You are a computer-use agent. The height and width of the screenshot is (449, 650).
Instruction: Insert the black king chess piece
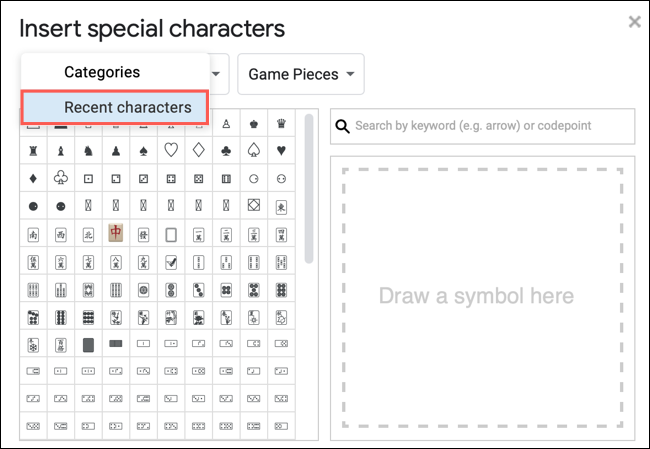[254, 123]
